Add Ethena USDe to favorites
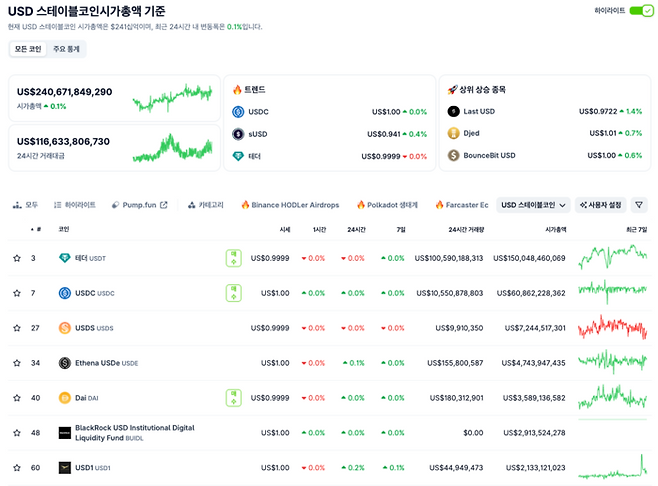This screenshot has width=658, height=486. [17, 363]
